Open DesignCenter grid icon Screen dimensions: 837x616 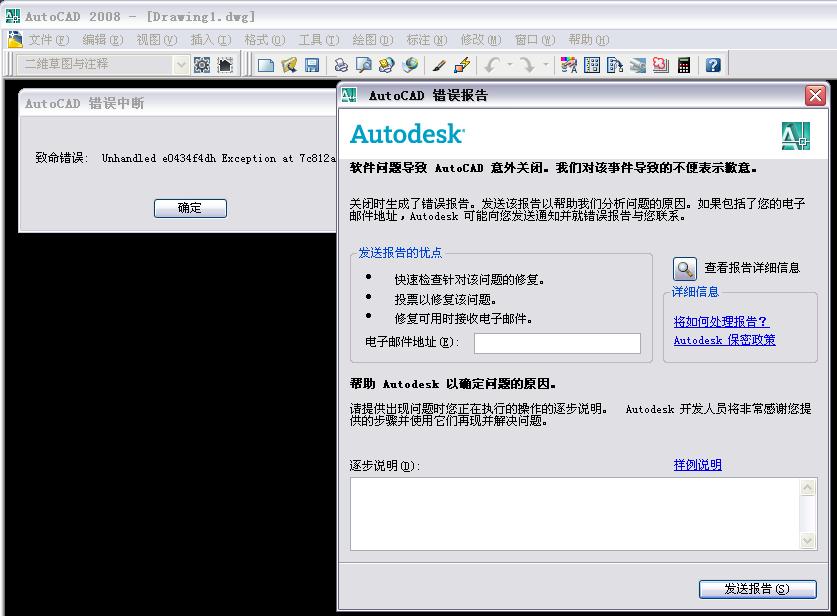592,65
